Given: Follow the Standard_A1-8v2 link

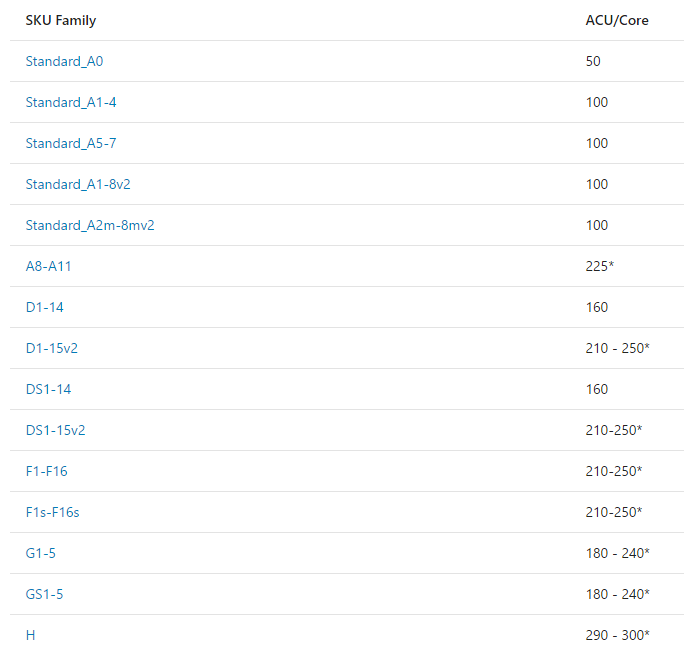Looking at the screenshot, I should [x=78, y=185].
